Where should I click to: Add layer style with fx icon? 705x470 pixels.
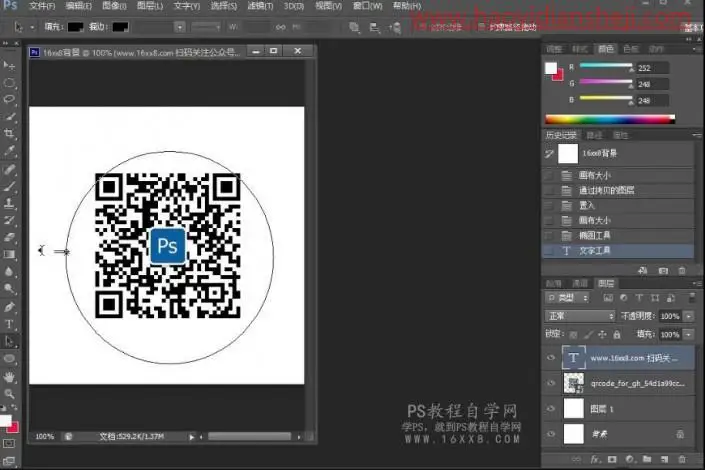point(595,459)
